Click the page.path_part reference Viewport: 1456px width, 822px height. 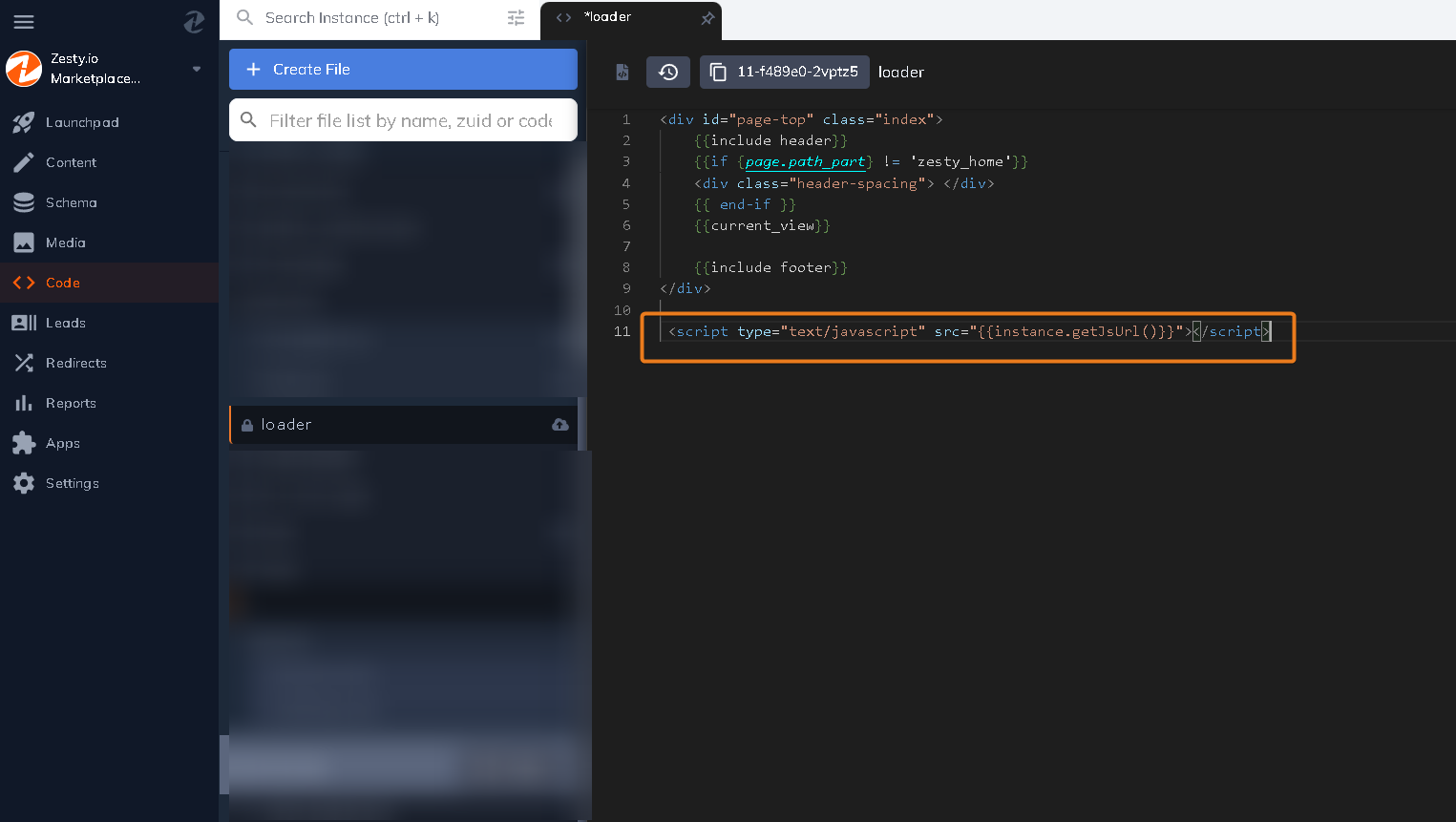pos(806,162)
